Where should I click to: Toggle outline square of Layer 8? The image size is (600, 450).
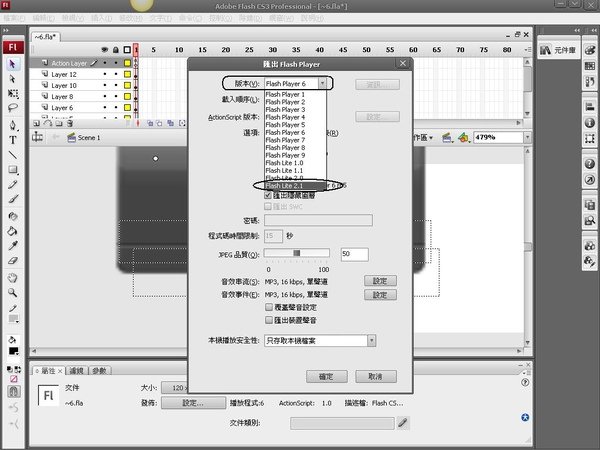(127, 96)
